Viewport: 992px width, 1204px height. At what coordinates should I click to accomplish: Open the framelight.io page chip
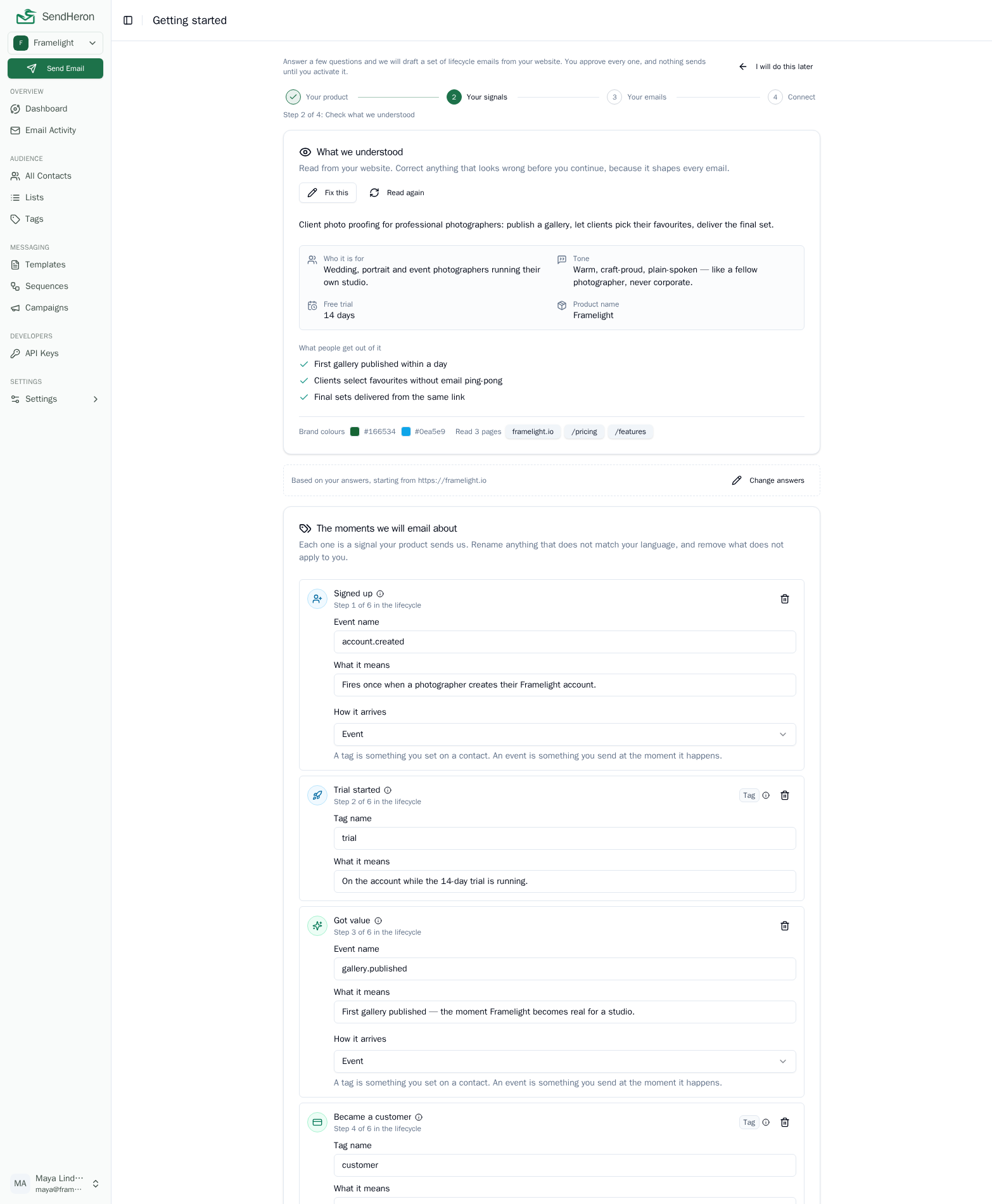point(533,432)
